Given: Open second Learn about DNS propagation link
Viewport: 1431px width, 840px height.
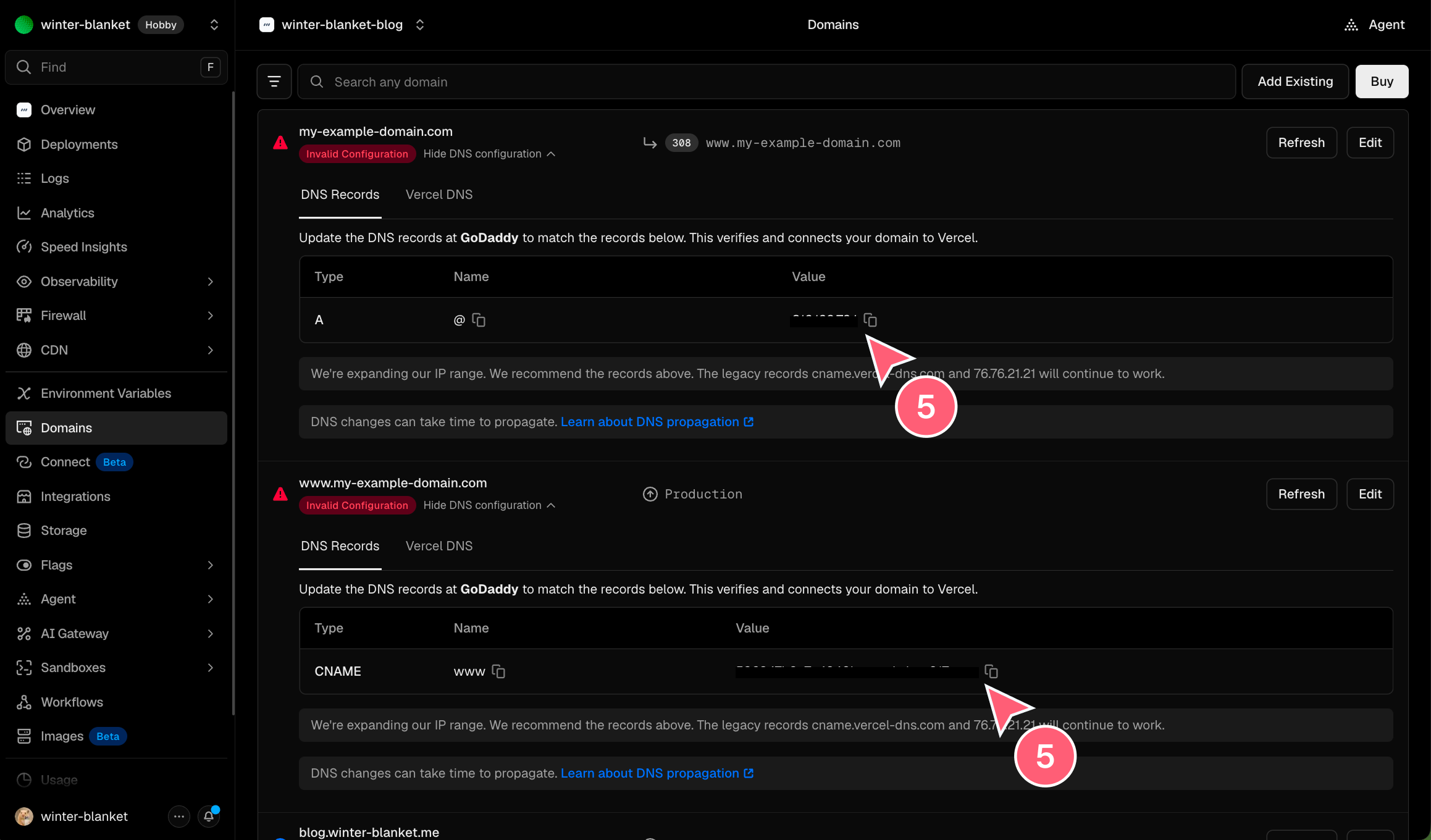Looking at the screenshot, I should 657,773.
